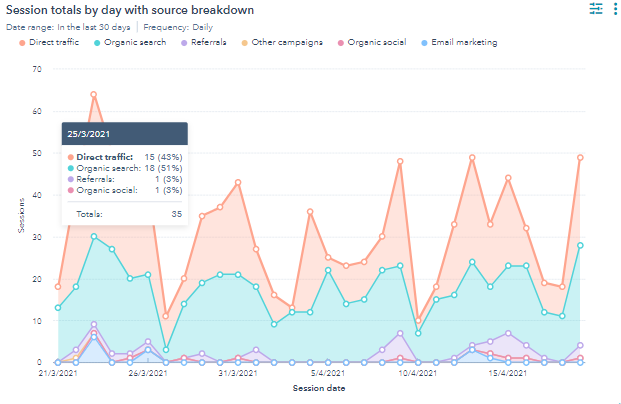The image size is (621, 404).
Task: Open the chart filter settings icon
Action: point(596,9)
